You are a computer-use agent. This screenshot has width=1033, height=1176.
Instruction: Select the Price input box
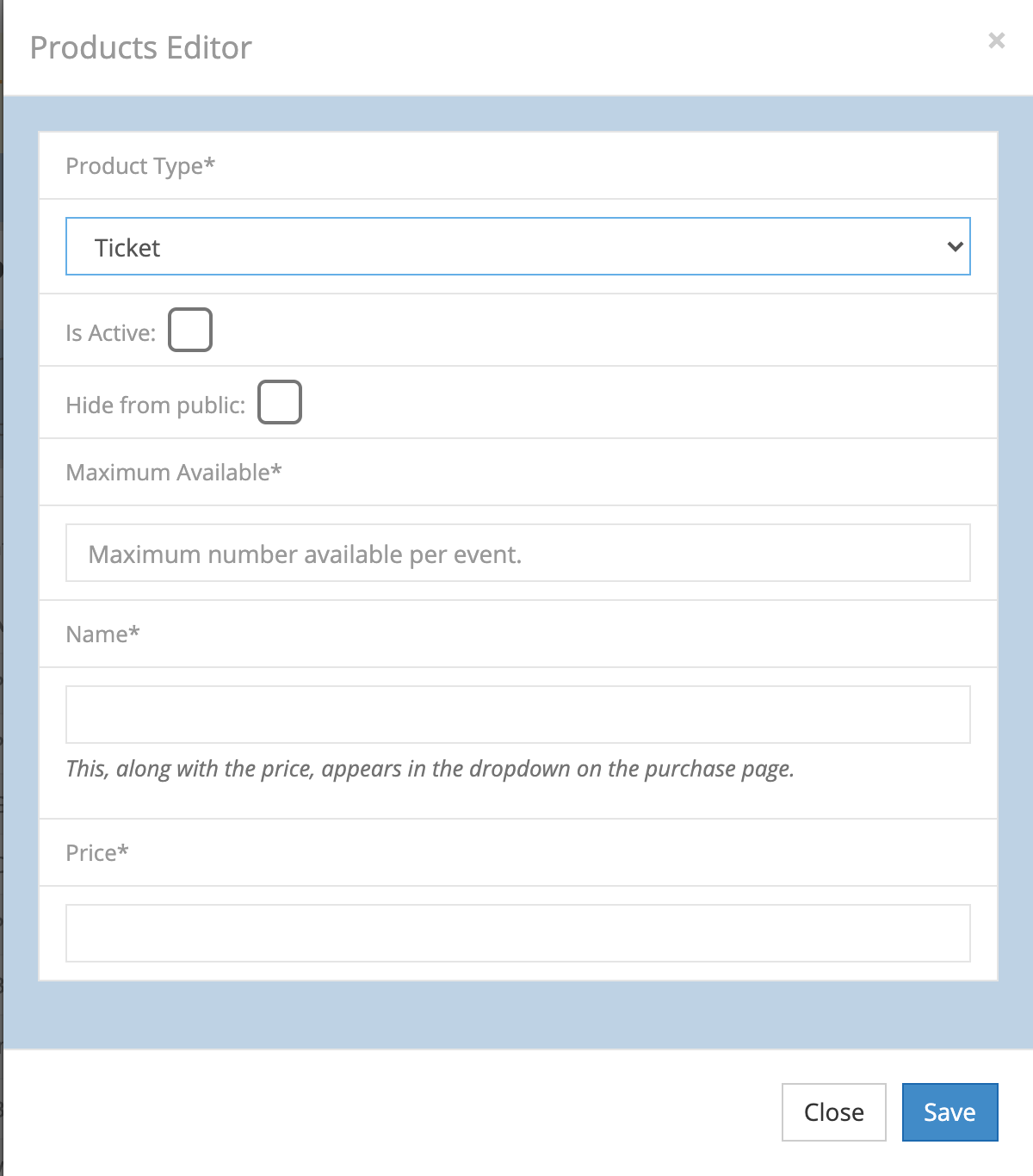517,933
